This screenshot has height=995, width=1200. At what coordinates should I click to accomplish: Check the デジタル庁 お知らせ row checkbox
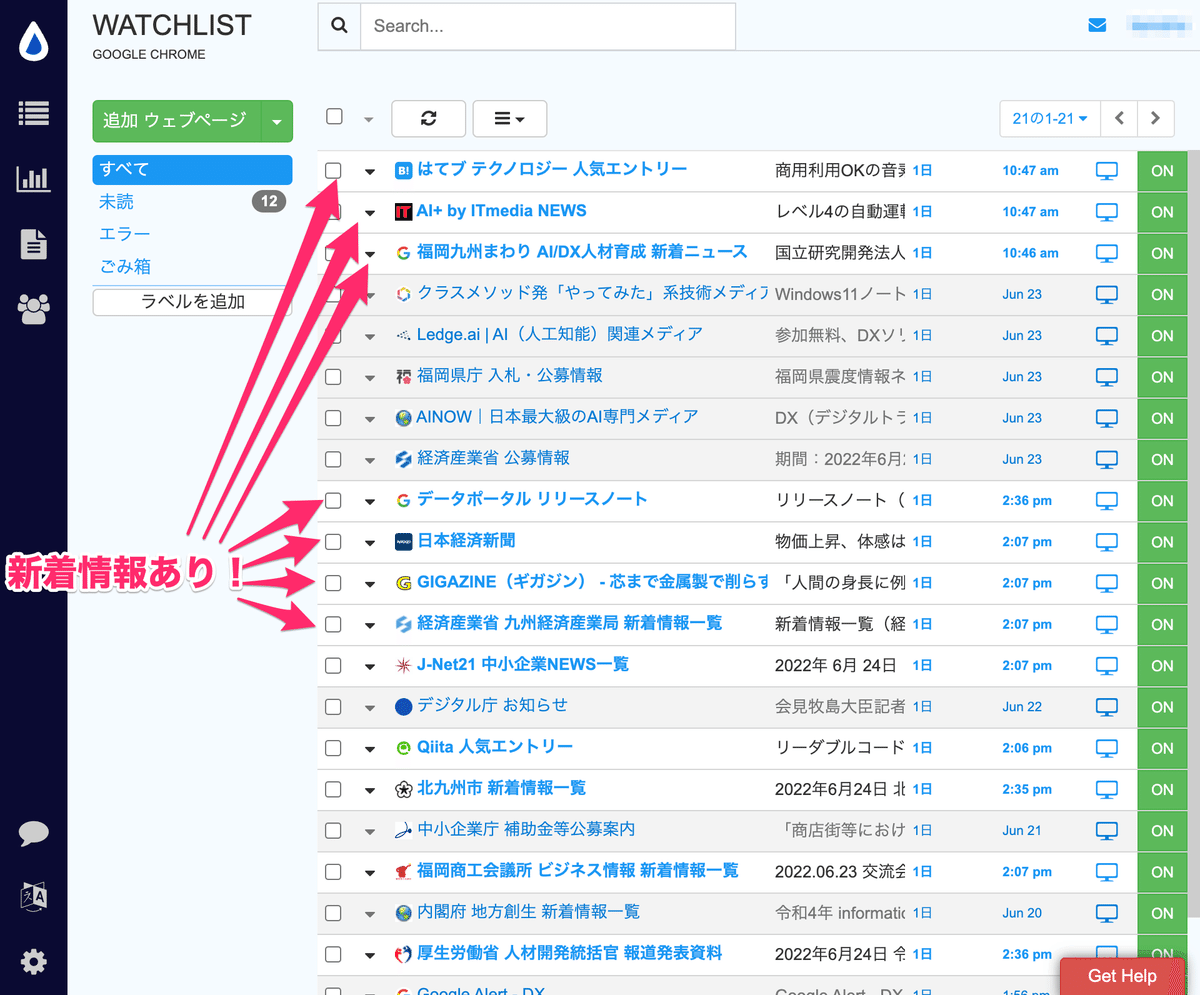(x=334, y=706)
